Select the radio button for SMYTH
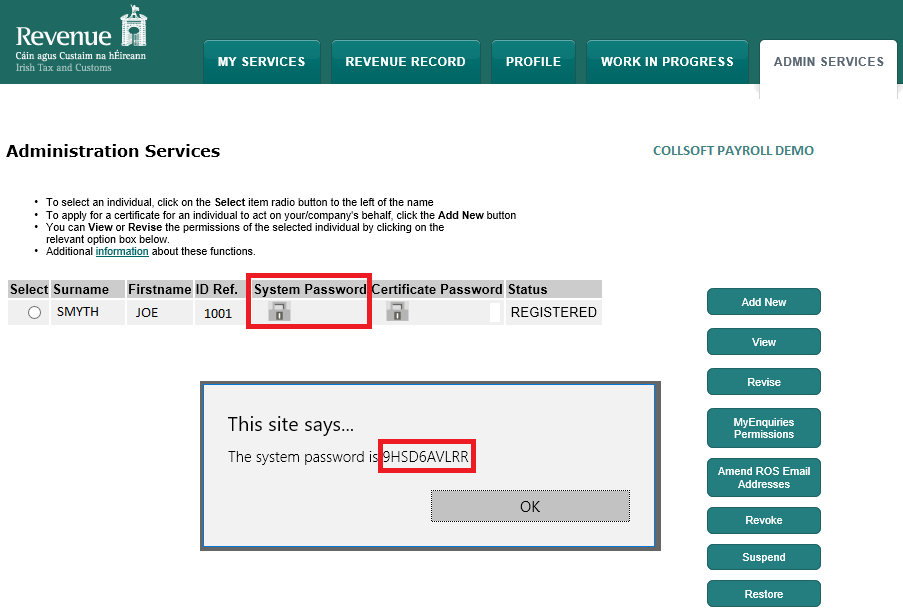903x611 pixels. click(35, 313)
